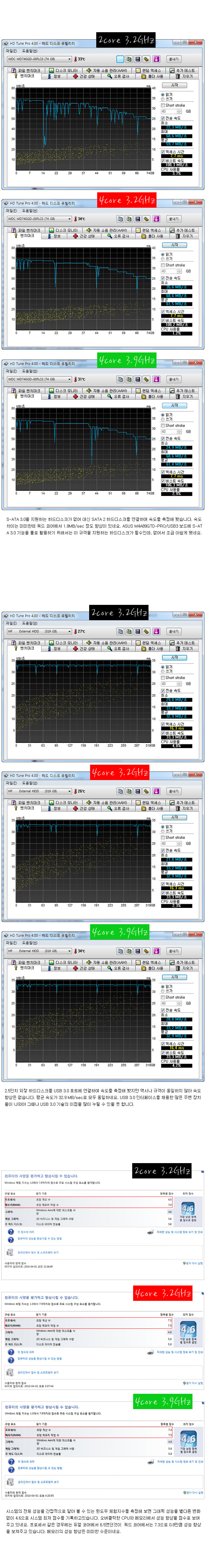The width and height of the screenshot is (206, 1568).
Task: Click 시작 button in WDC 2core 3.2GHz window
Action: (174, 85)
